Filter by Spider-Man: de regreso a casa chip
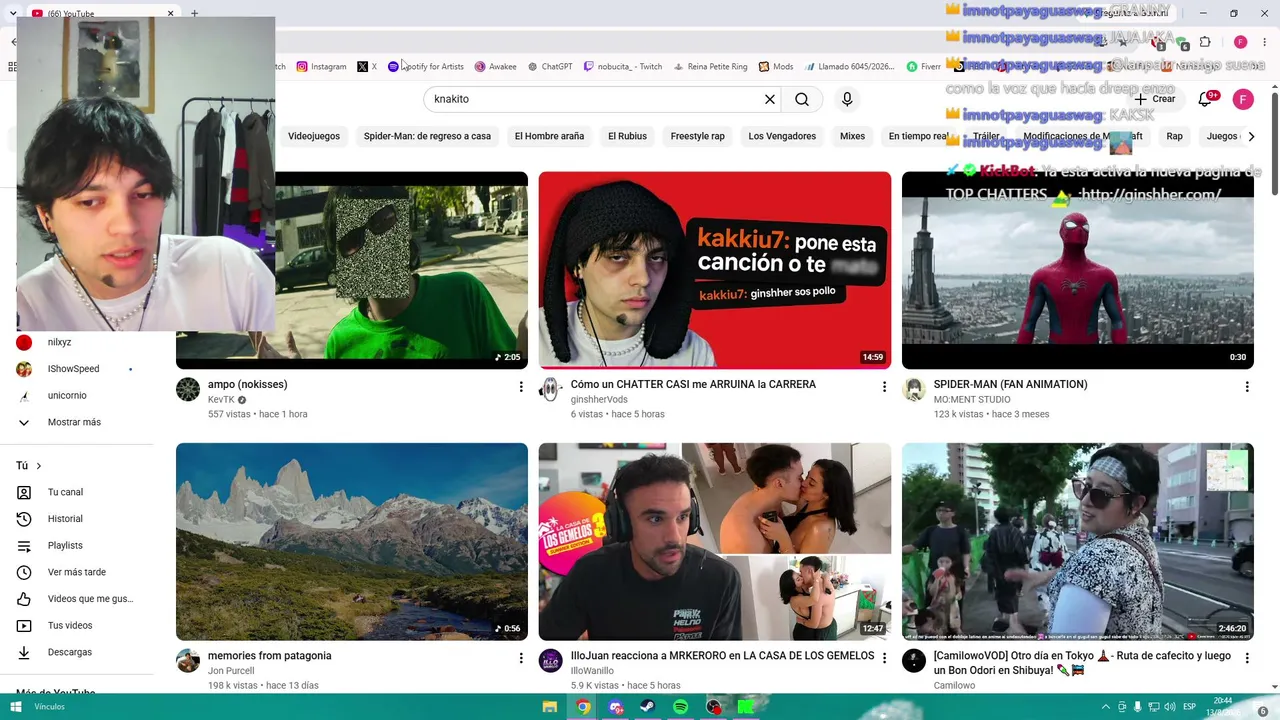Viewport: 1280px width, 720px height. pyautogui.click(x=427, y=136)
